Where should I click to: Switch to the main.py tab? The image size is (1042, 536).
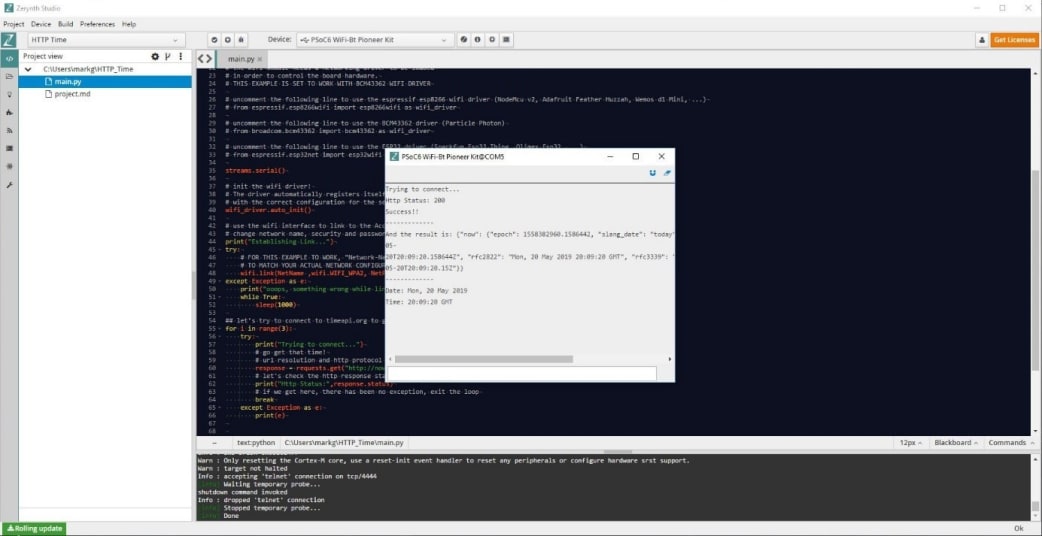(x=241, y=59)
